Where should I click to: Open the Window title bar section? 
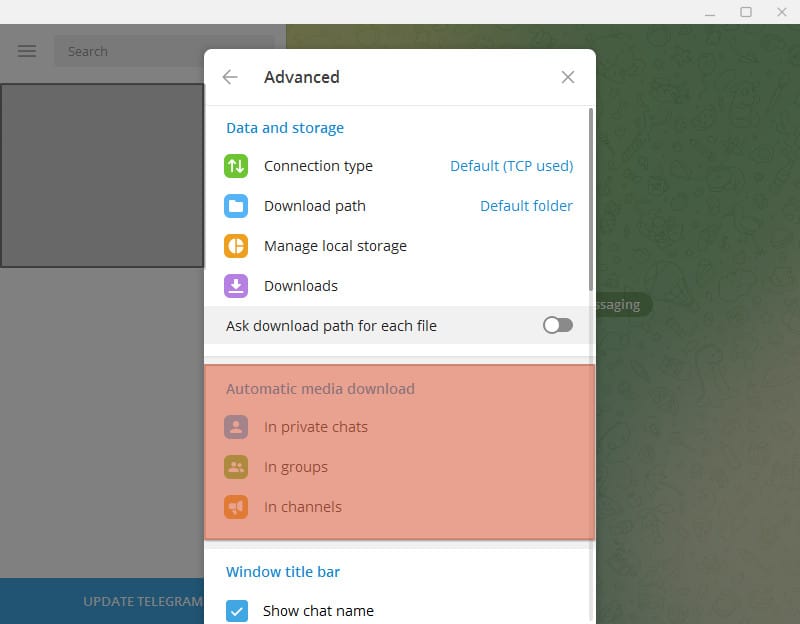285,572
